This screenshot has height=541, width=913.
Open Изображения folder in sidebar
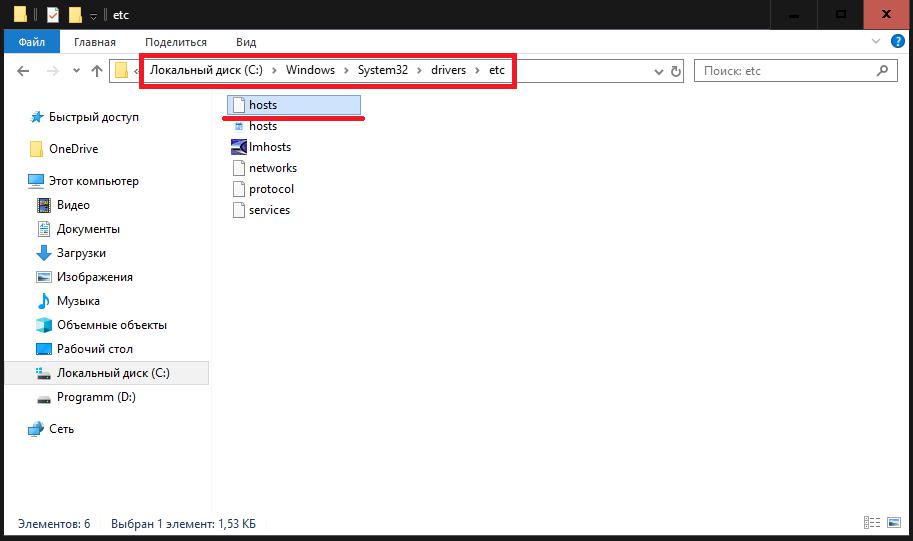pos(94,277)
